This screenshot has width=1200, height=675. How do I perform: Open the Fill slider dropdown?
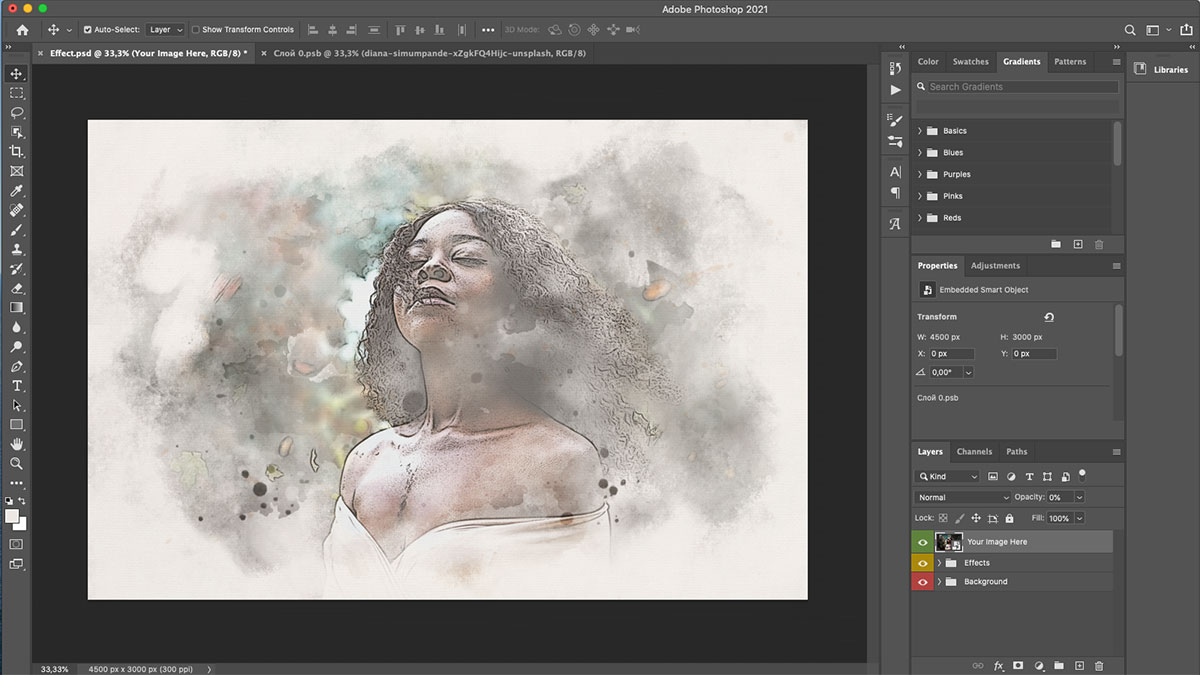pos(1079,518)
